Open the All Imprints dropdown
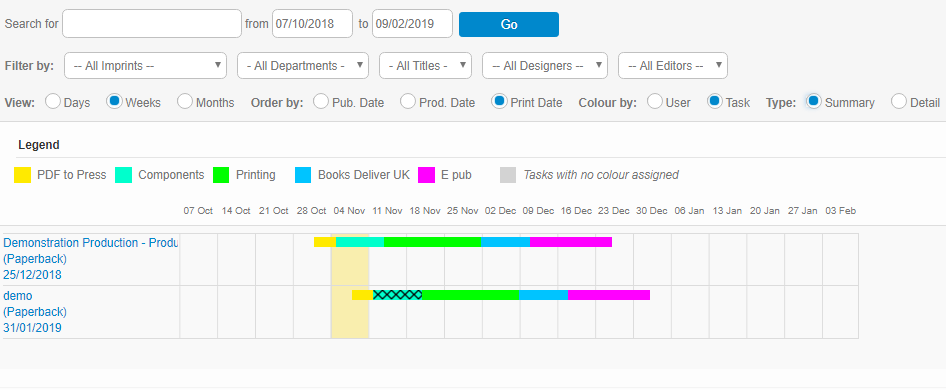946x392 pixels. [145, 66]
